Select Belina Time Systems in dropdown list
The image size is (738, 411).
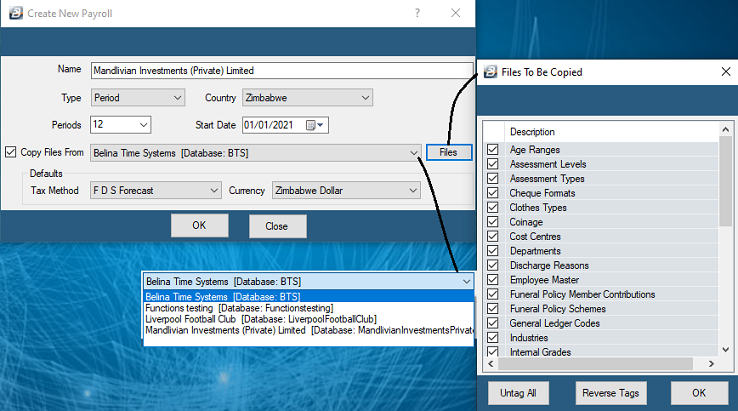308,297
